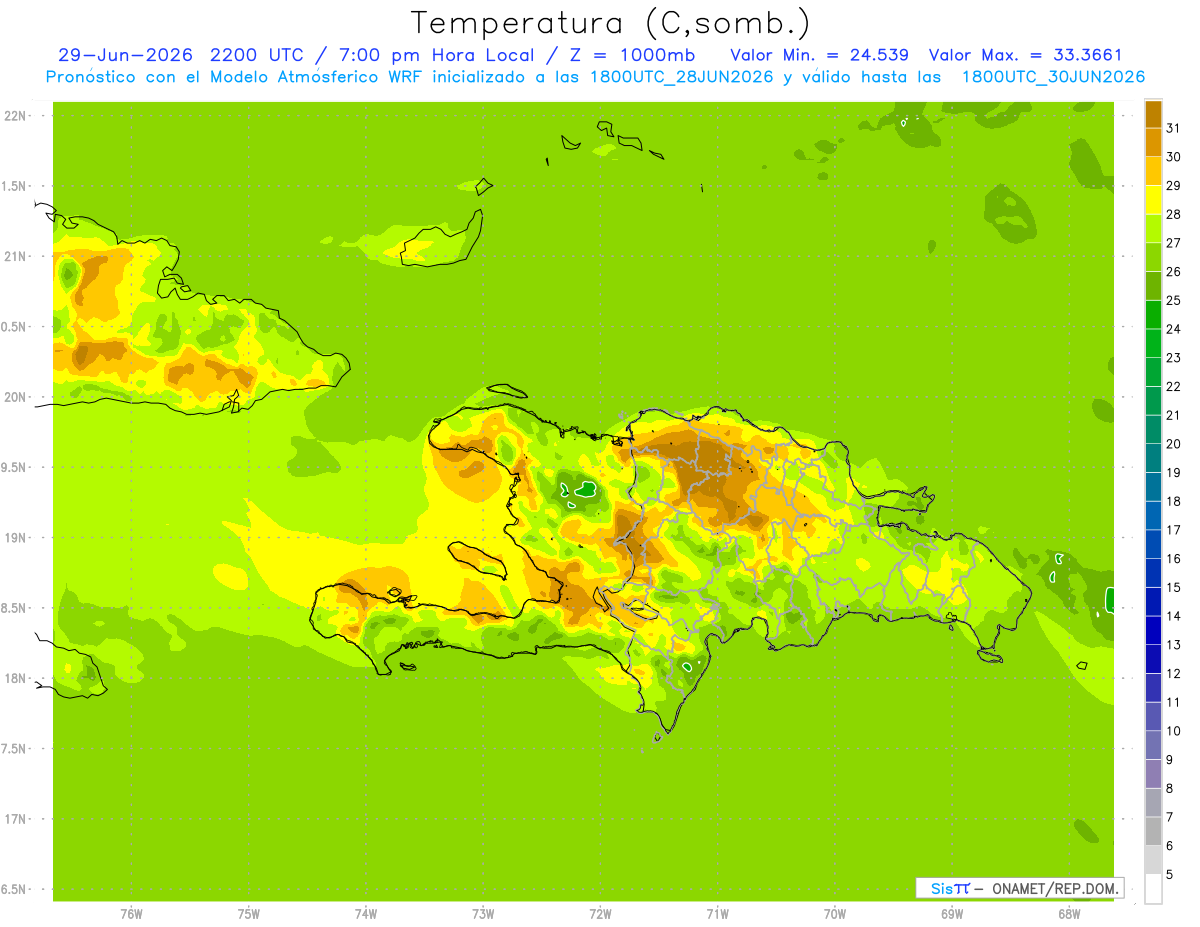Pick the brown legend swatch above 31
Image resolution: width=1200 pixels, height=927 pixels.
point(1153,114)
